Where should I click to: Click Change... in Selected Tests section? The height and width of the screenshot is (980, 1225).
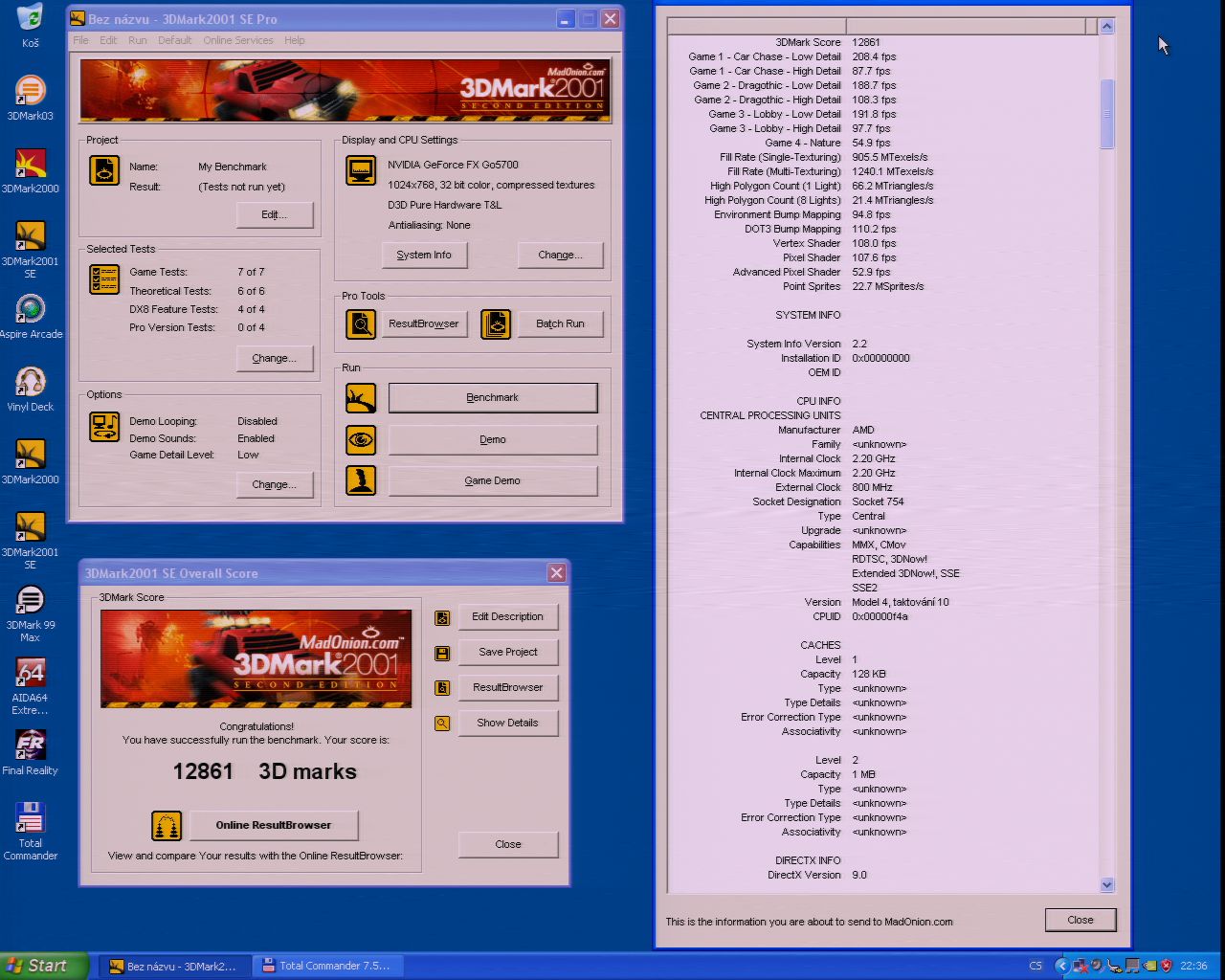275,358
